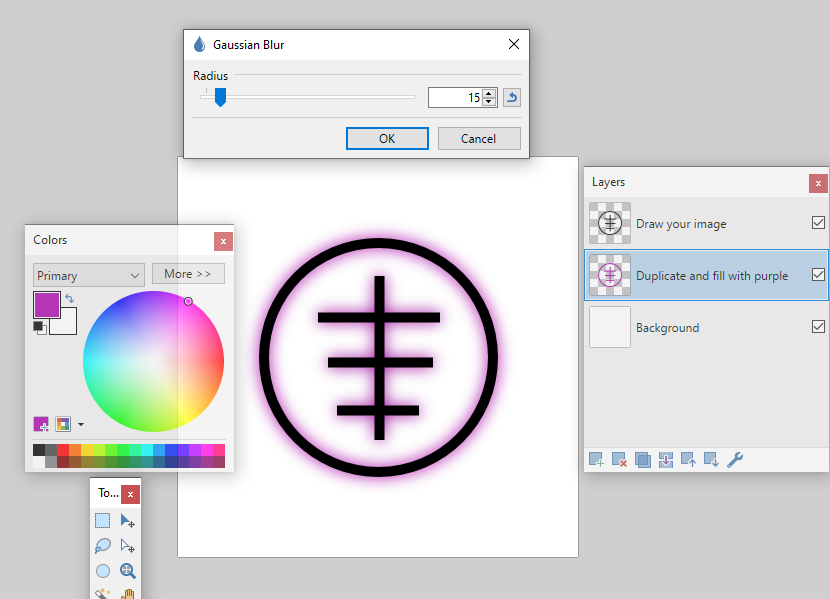830x599 pixels.
Task: Select the Zoom magnifier tool
Action: coord(128,571)
